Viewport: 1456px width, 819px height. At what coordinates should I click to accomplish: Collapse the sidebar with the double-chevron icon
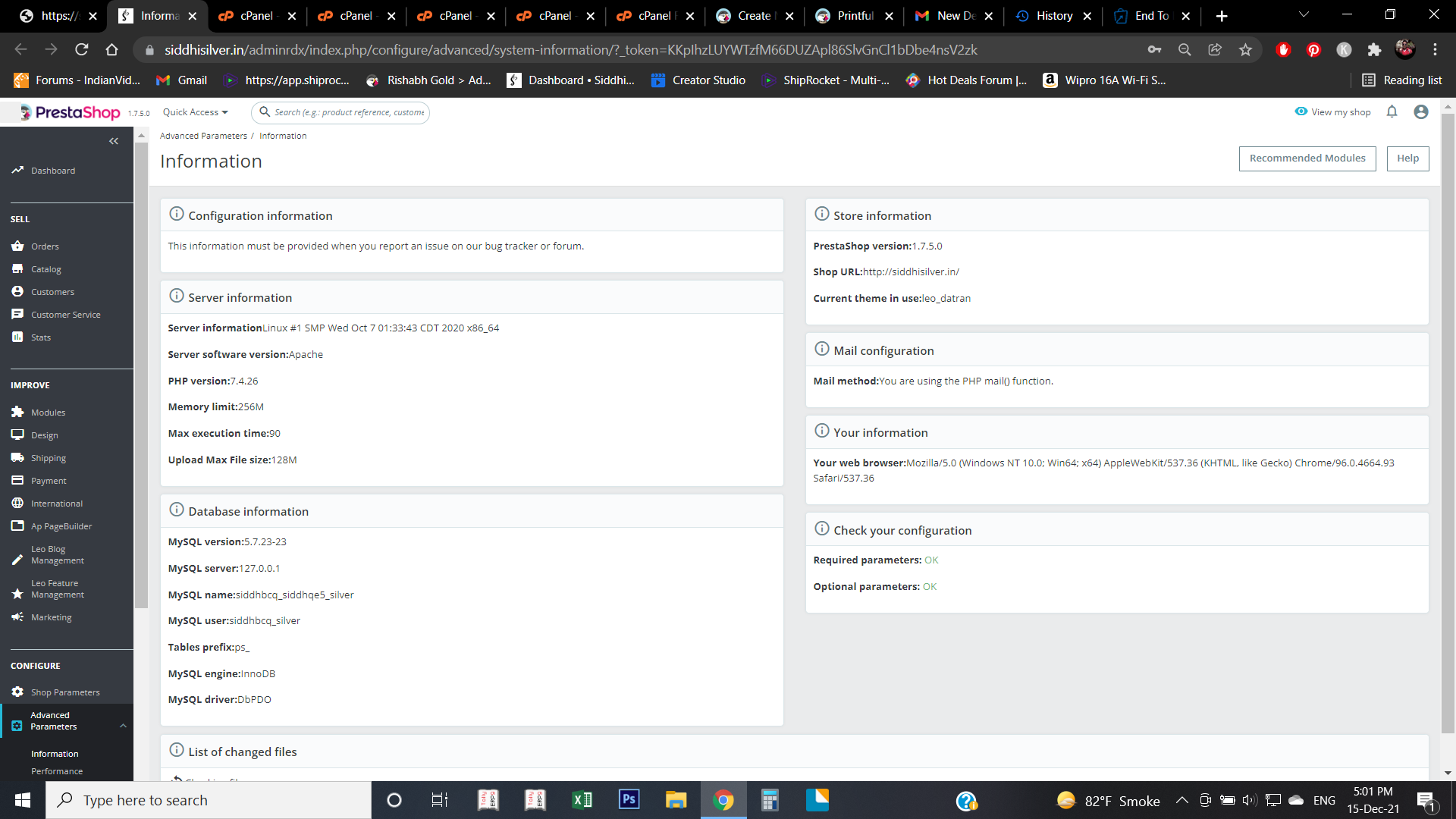pyautogui.click(x=114, y=141)
